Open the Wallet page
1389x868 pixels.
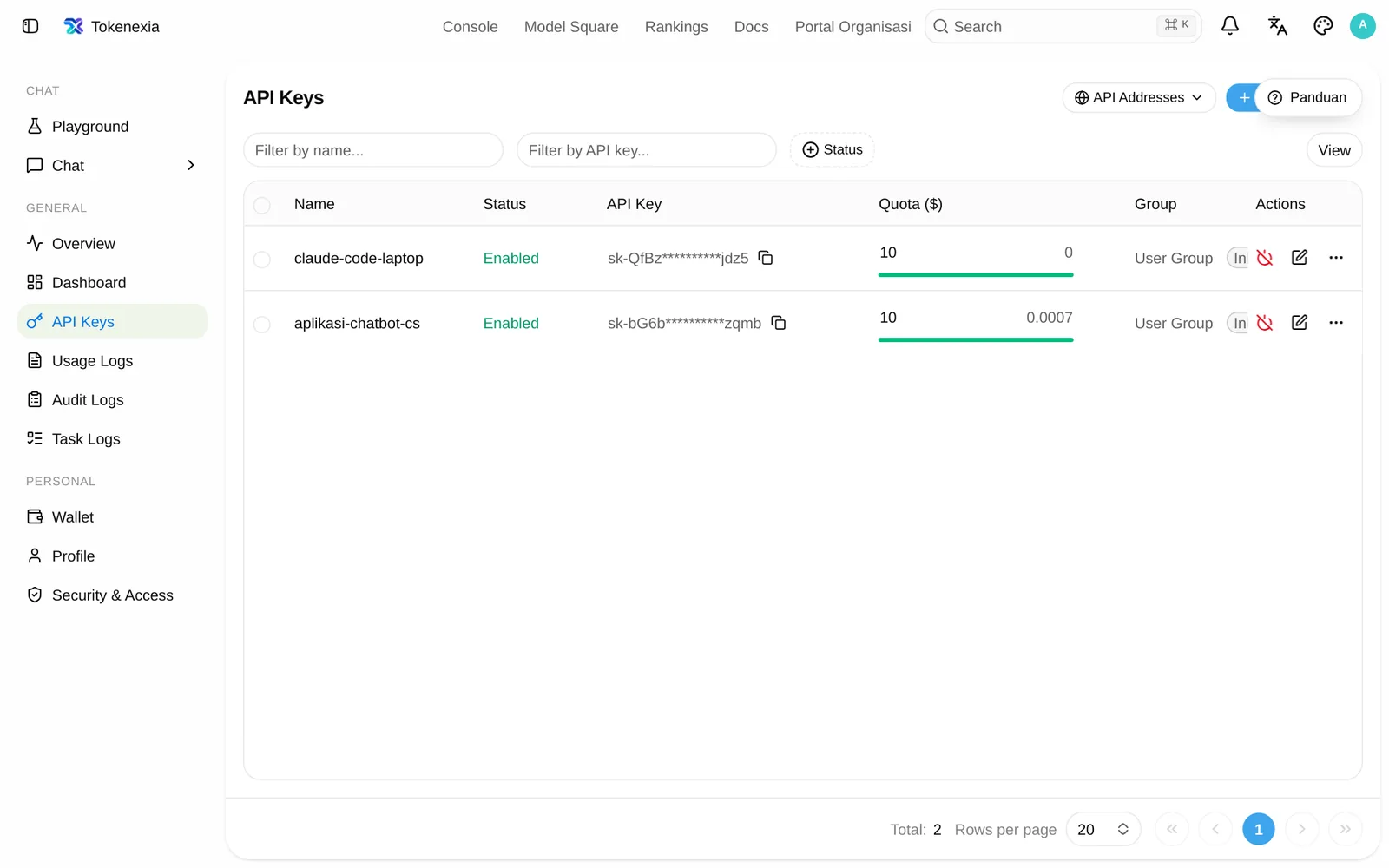(113, 516)
